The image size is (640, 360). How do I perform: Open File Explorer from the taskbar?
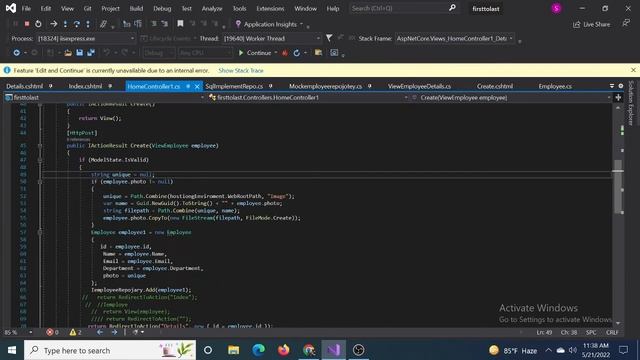233,350
